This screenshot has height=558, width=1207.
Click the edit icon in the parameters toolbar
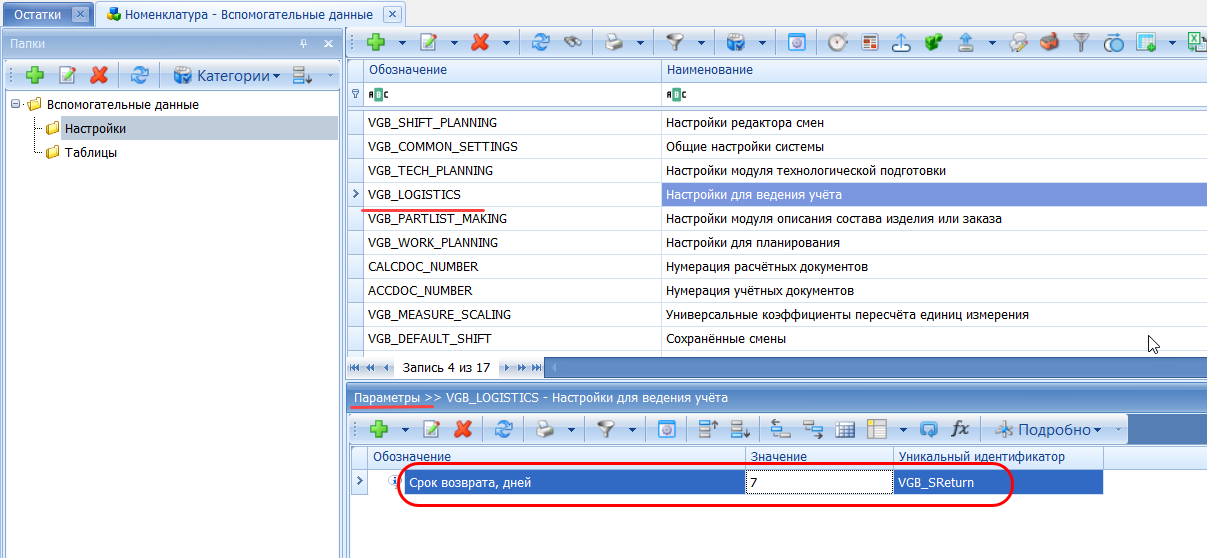[x=432, y=429]
